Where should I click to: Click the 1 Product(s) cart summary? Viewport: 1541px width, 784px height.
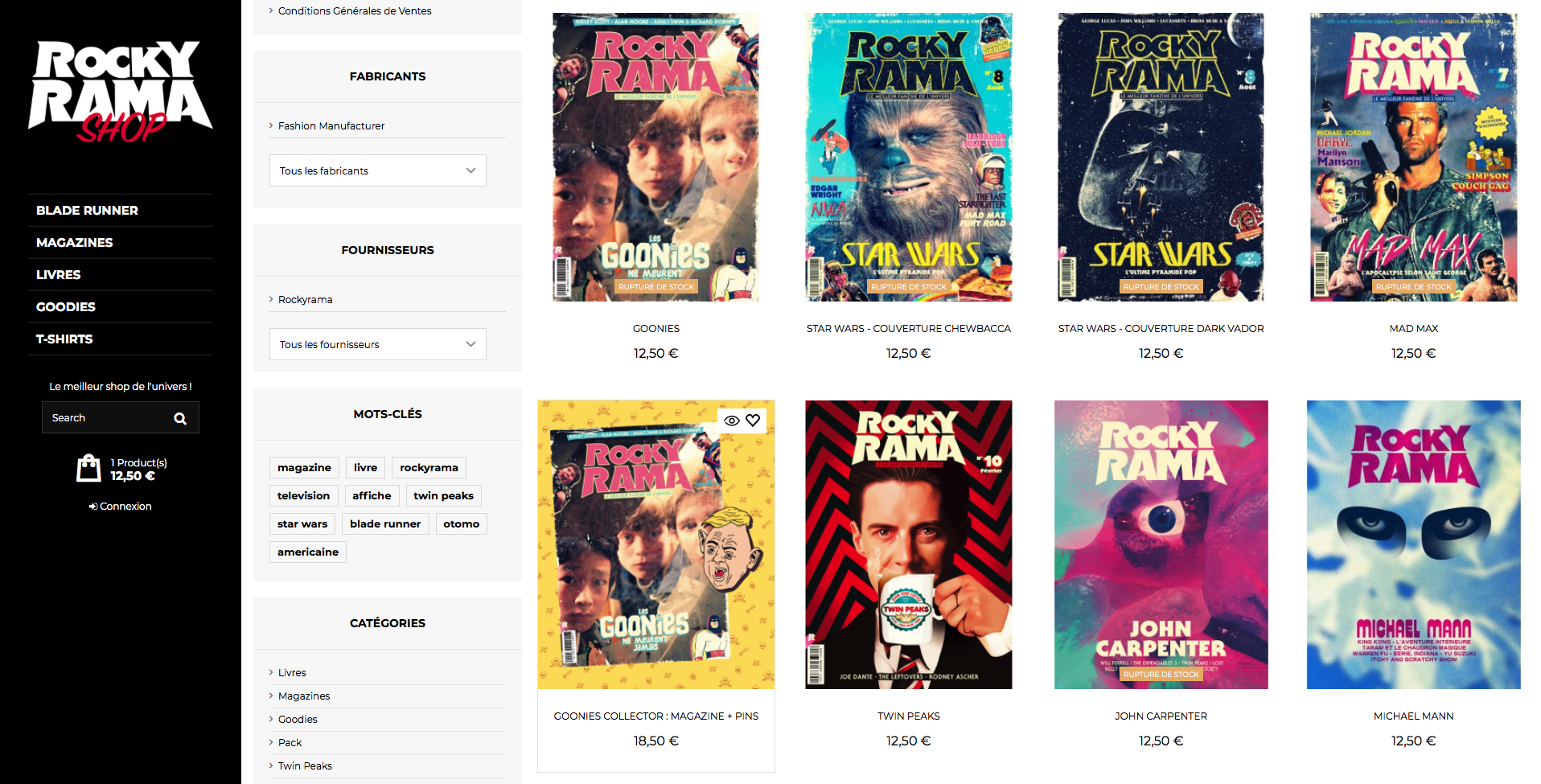pos(138,462)
